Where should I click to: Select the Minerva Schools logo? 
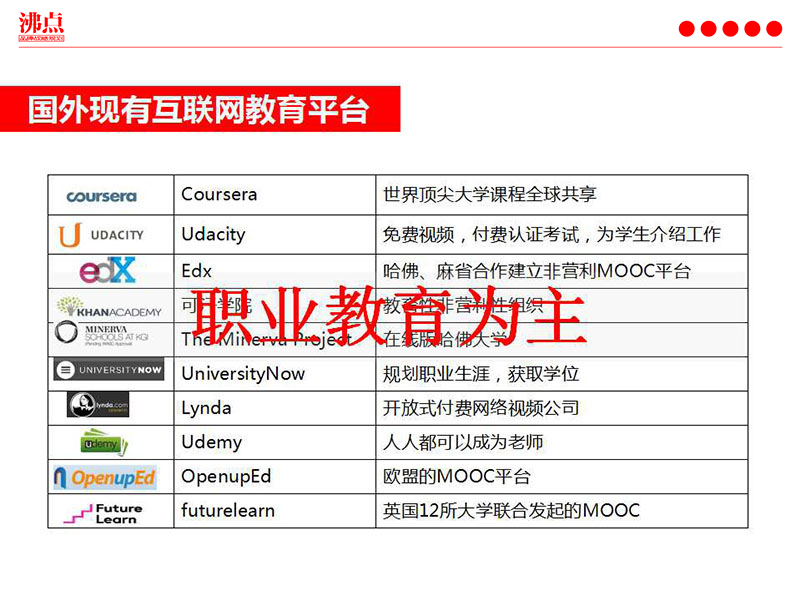[x=105, y=335]
